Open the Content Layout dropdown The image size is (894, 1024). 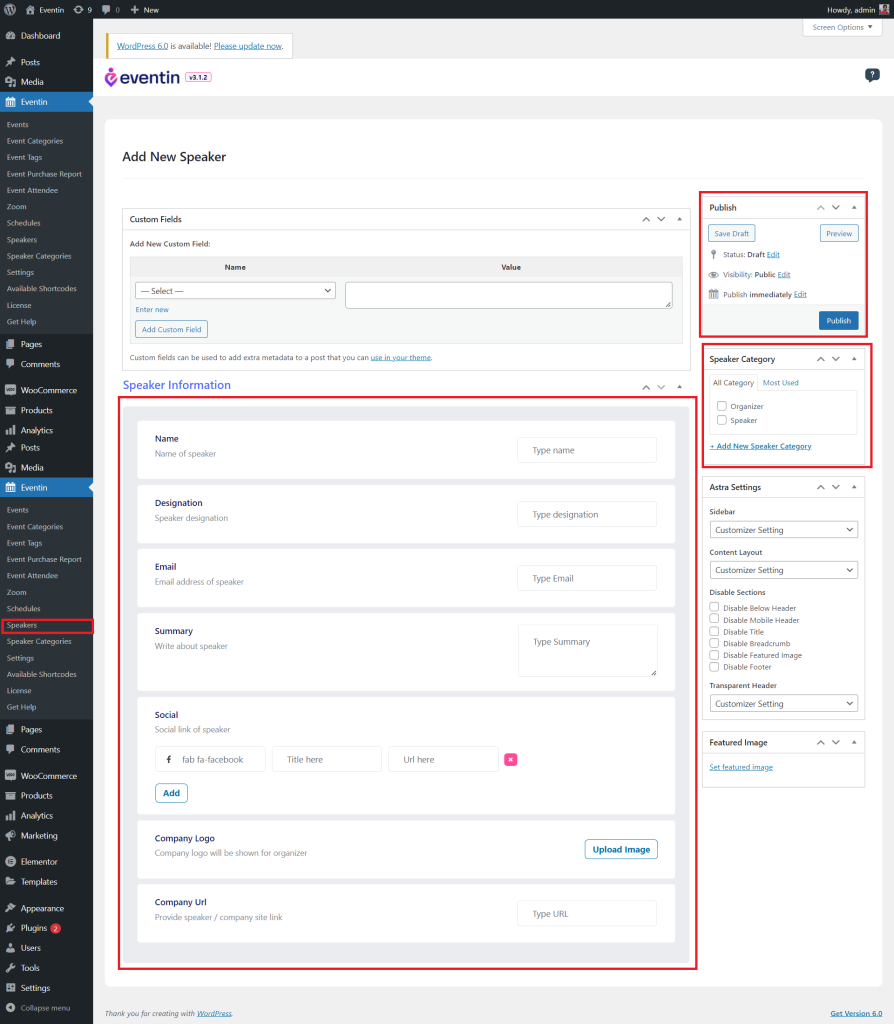click(783, 570)
